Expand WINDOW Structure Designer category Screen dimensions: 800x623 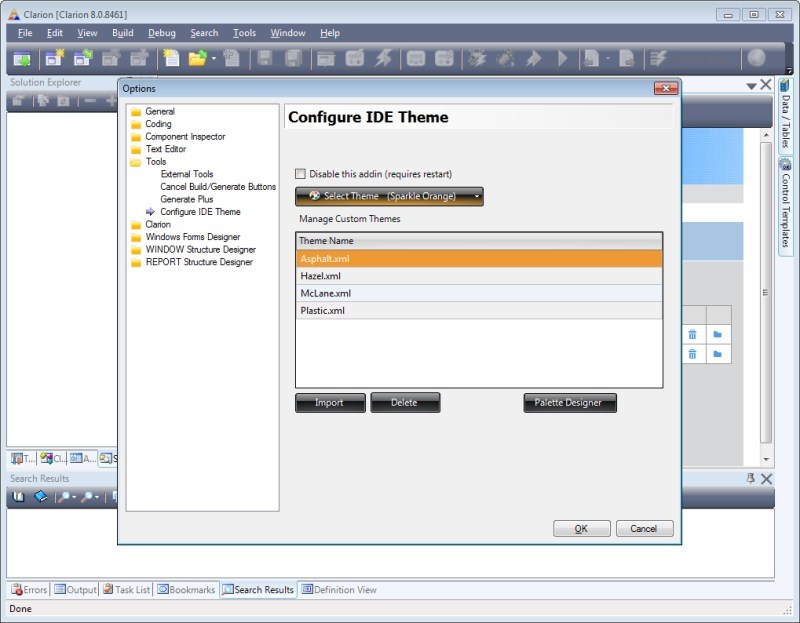coord(201,250)
